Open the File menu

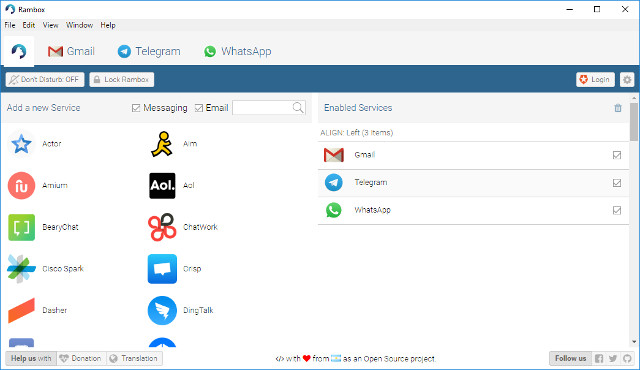pos(10,25)
